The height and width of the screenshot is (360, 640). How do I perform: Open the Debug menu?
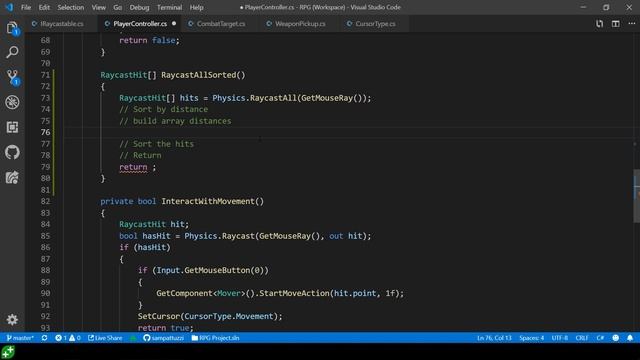coord(139,7)
